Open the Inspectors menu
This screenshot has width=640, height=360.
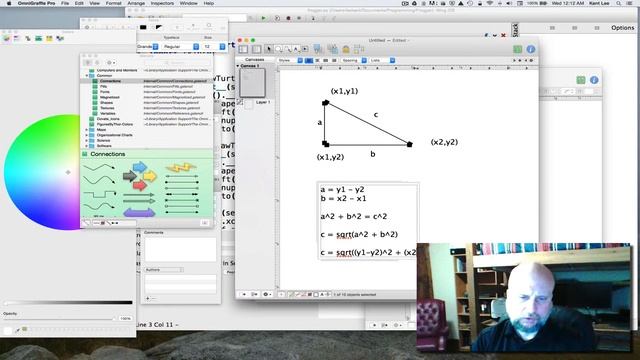[162, 3]
